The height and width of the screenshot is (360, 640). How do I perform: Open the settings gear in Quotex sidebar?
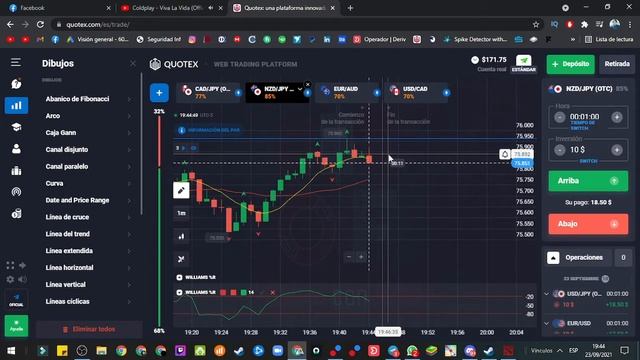pos(10,279)
